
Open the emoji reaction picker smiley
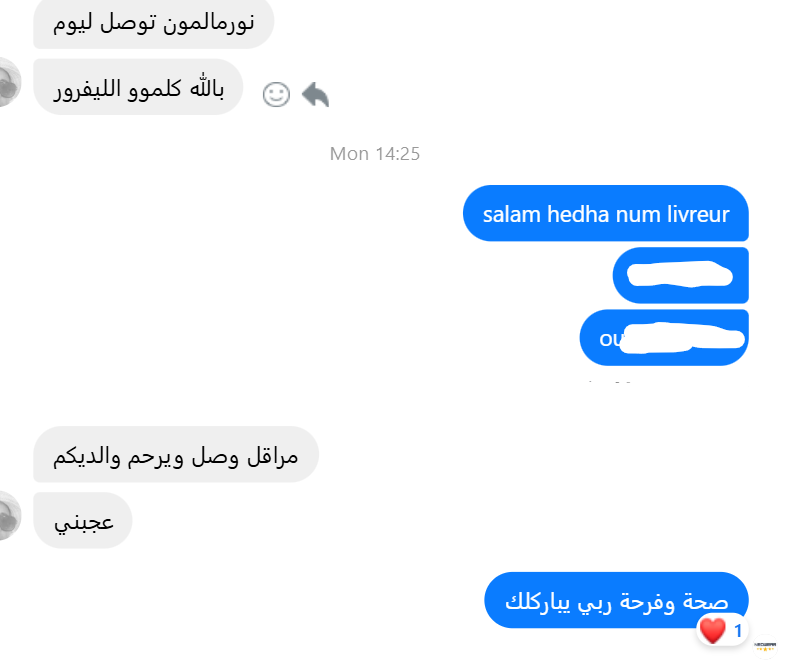pos(276,94)
